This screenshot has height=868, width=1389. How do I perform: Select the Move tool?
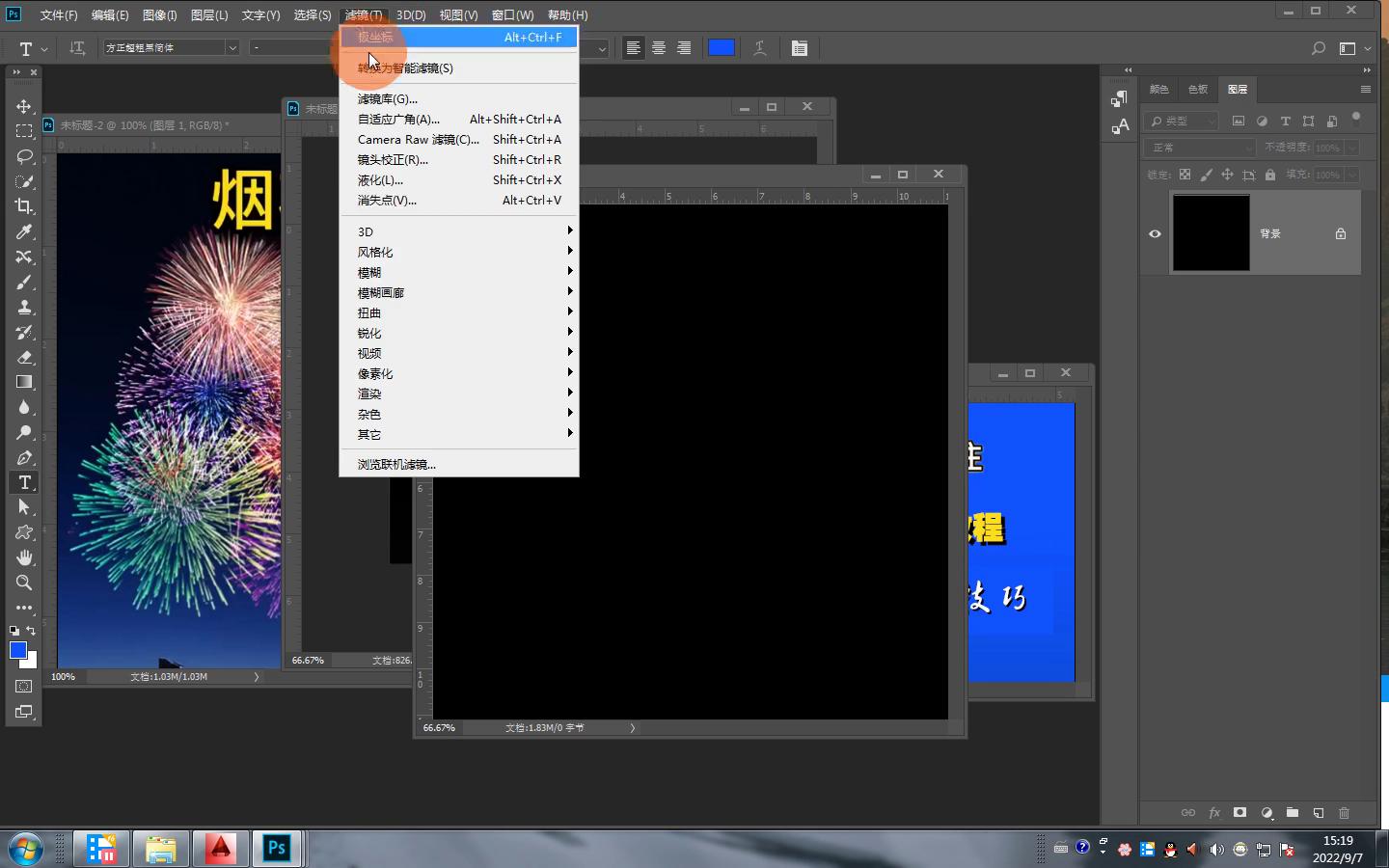(24, 106)
